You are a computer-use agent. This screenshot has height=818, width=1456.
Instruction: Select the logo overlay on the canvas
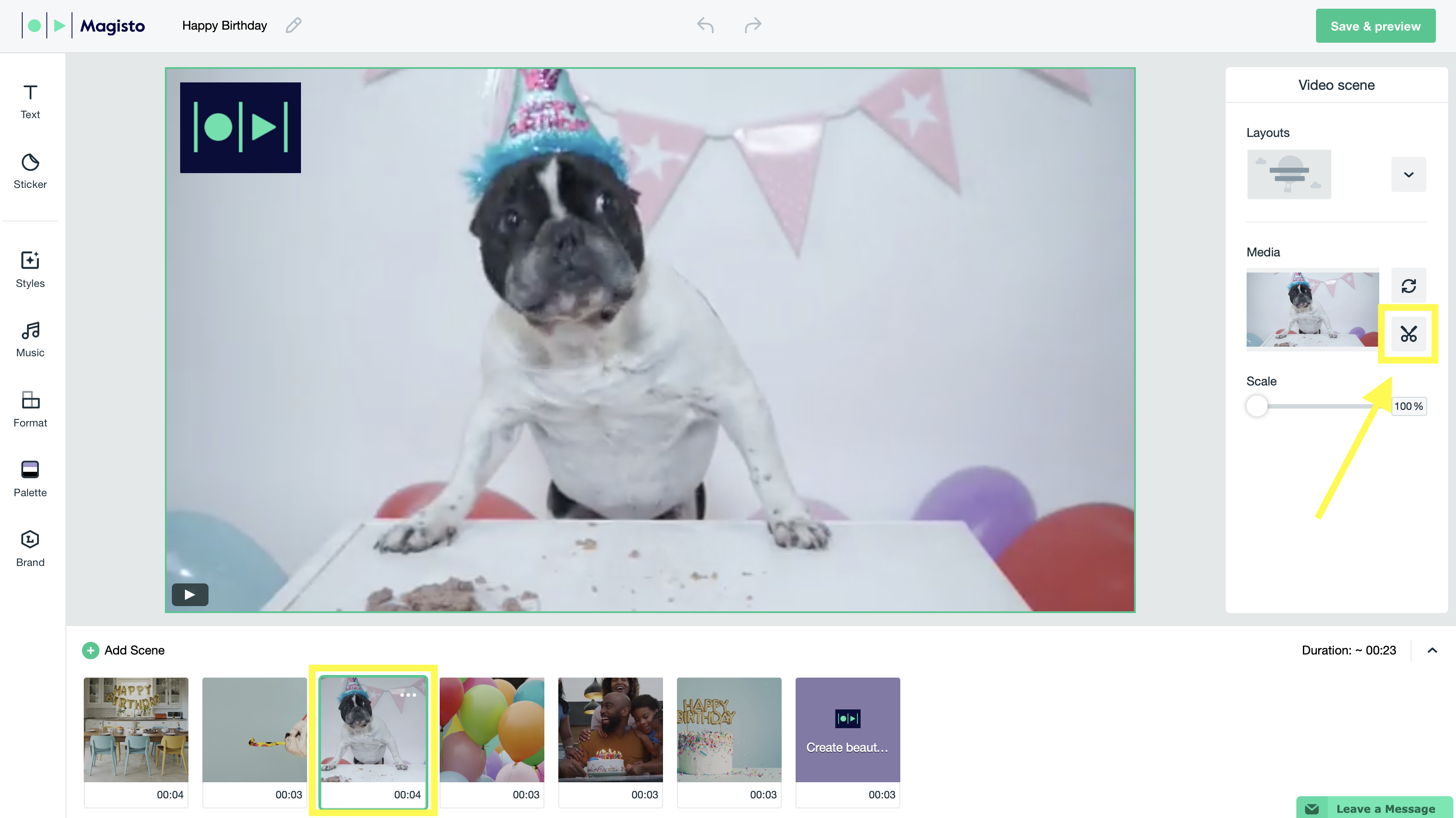(240, 128)
